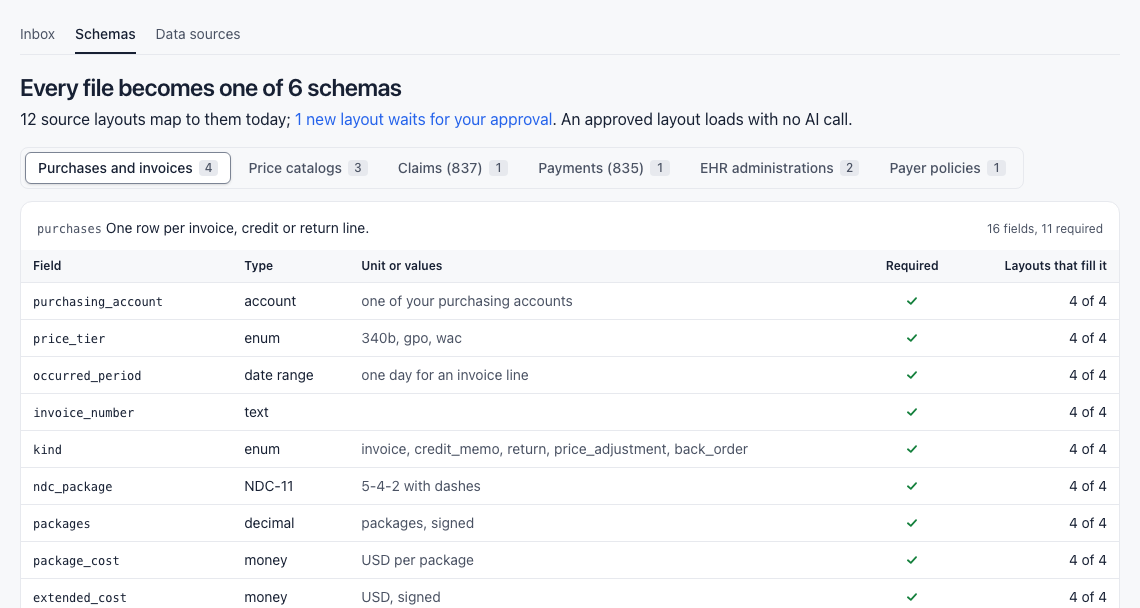Show the Payments (835) schema
Screen dimensions: 1140x608
pyautogui.click(x=603, y=168)
